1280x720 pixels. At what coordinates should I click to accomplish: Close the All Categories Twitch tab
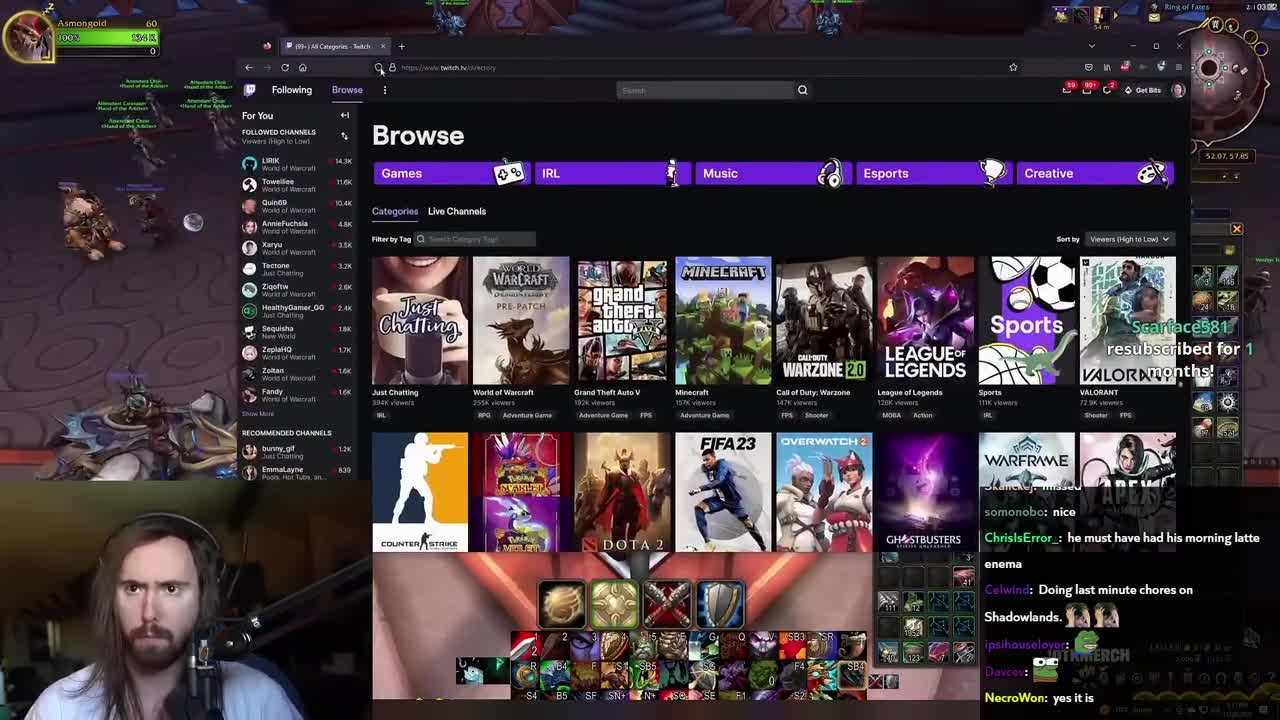(382, 46)
